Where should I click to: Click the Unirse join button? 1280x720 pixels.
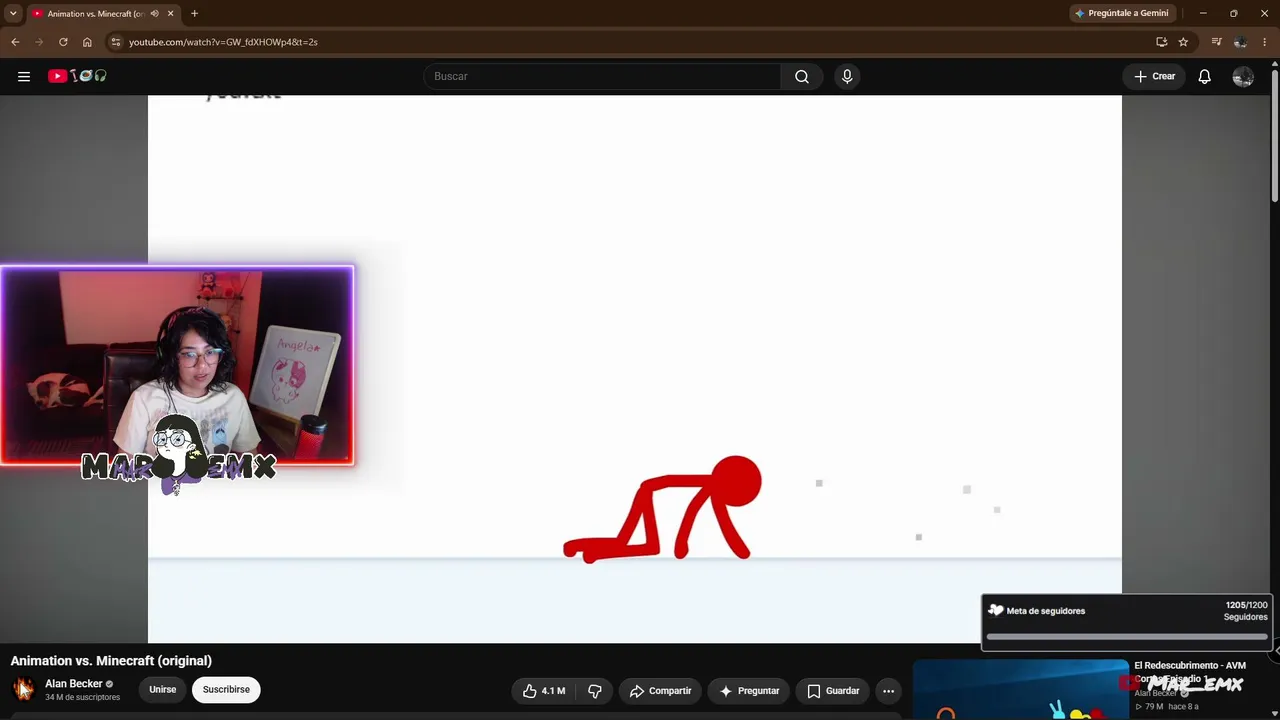click(162, 690)
